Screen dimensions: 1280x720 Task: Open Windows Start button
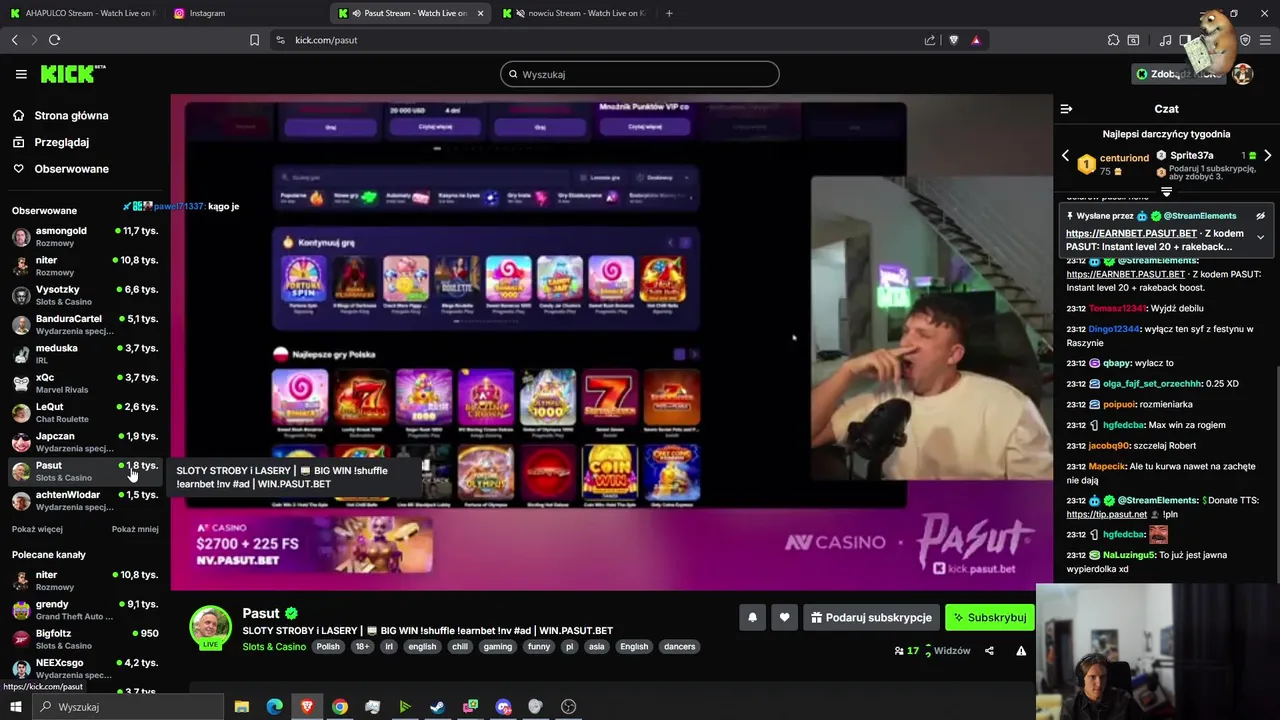pyautogui.click(x=15, y=707)
